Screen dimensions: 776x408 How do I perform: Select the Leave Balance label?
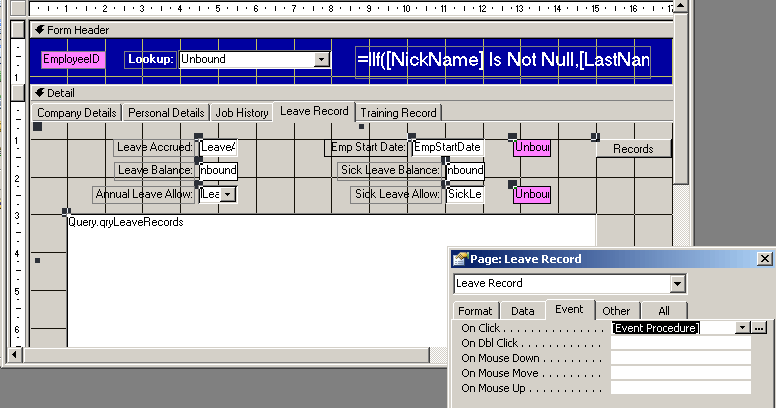tap(155, 170)
